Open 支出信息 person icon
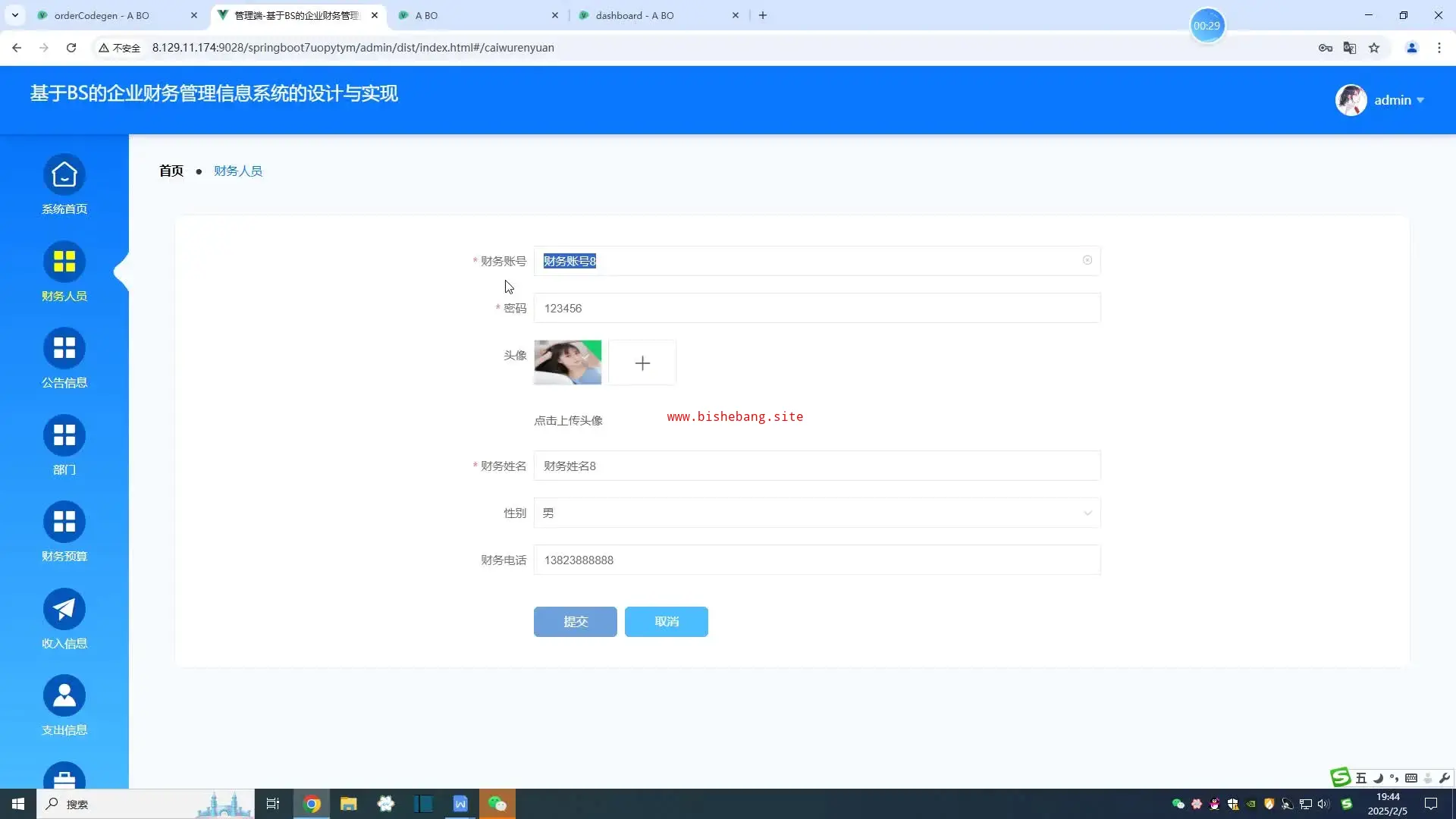This screenshot has width=1456, height=819. click(x=64, y=696)
